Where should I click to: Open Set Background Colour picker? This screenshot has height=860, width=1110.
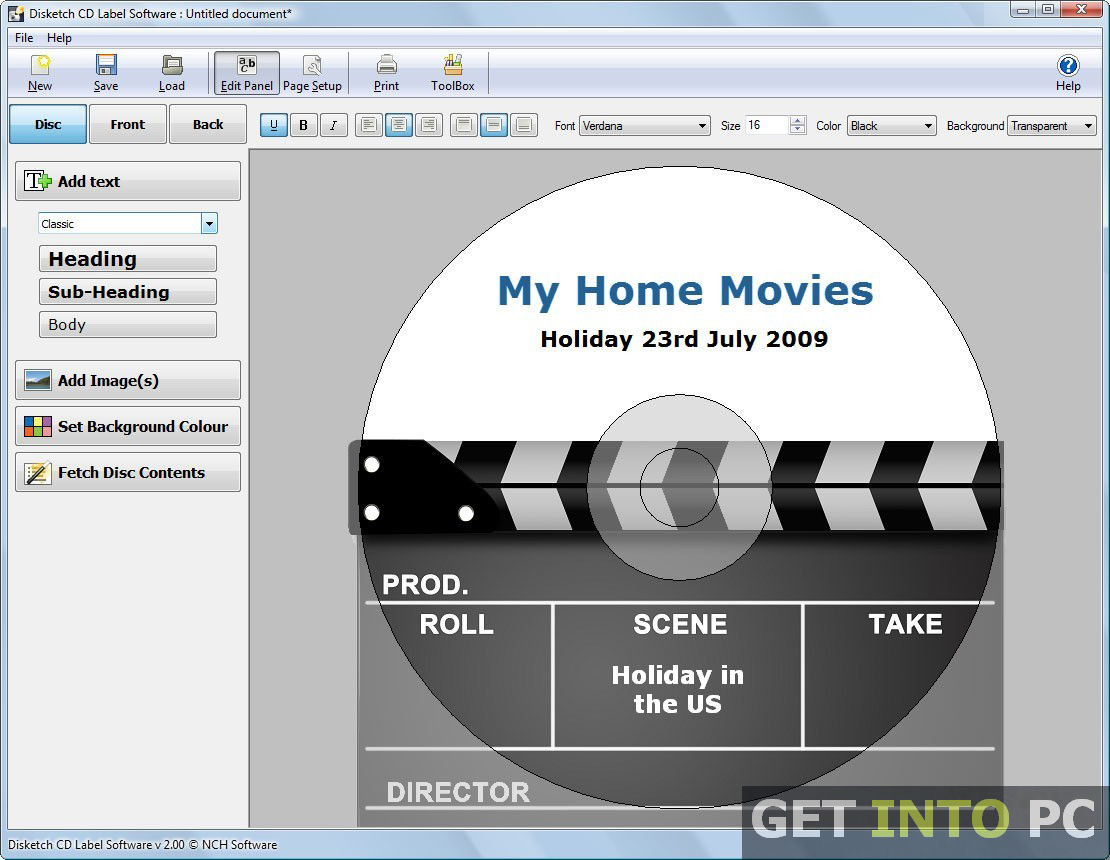pos(127,426)
